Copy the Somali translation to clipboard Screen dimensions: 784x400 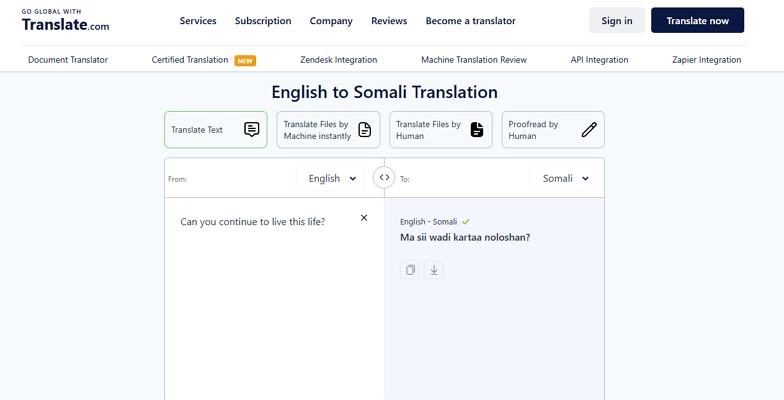coord(410,270)
